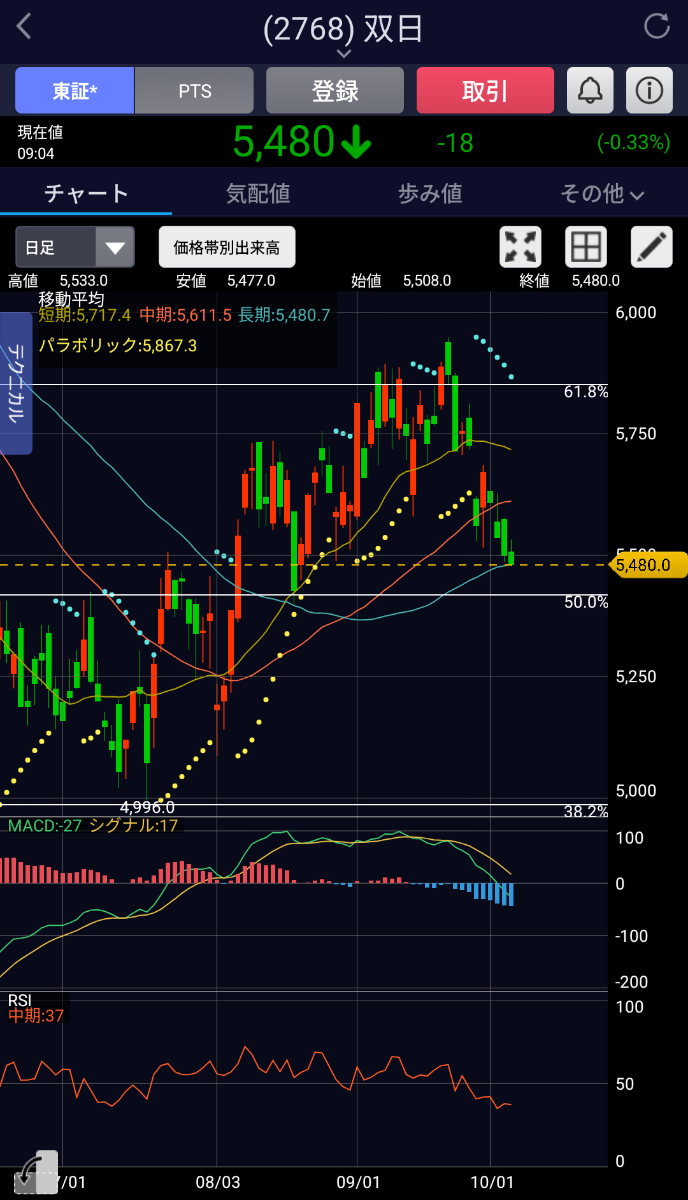This screenshot has width=688, height=1200.
Task: Tap the RSI 中期:37 label
Action: click(37, 1016)
